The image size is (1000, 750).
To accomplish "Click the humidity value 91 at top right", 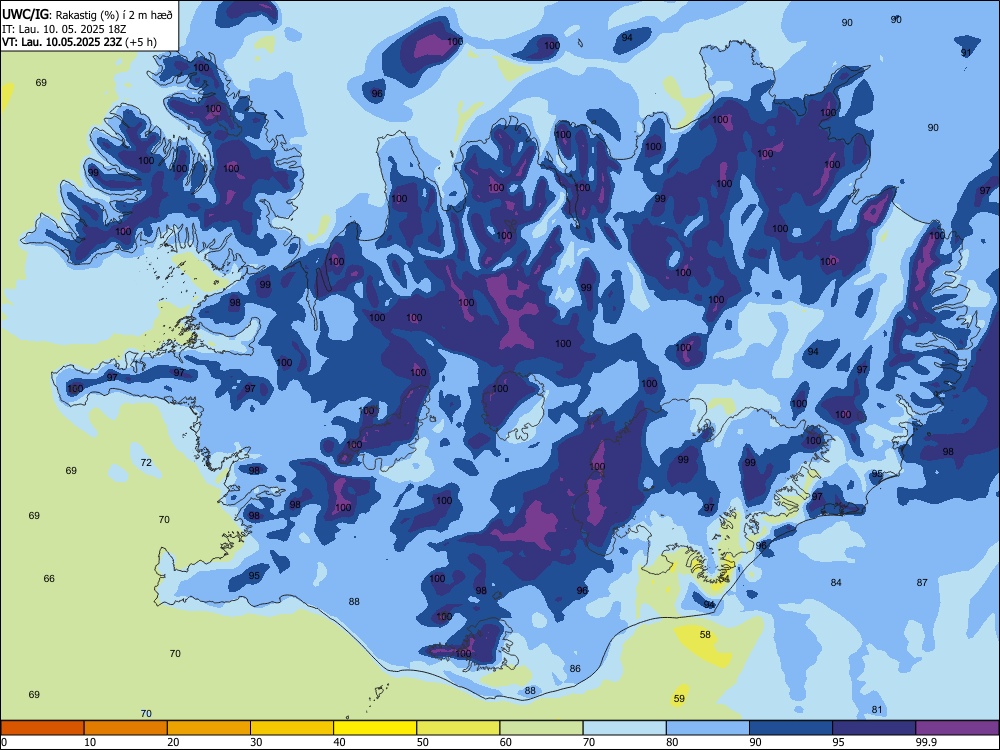I will (966, 52).
